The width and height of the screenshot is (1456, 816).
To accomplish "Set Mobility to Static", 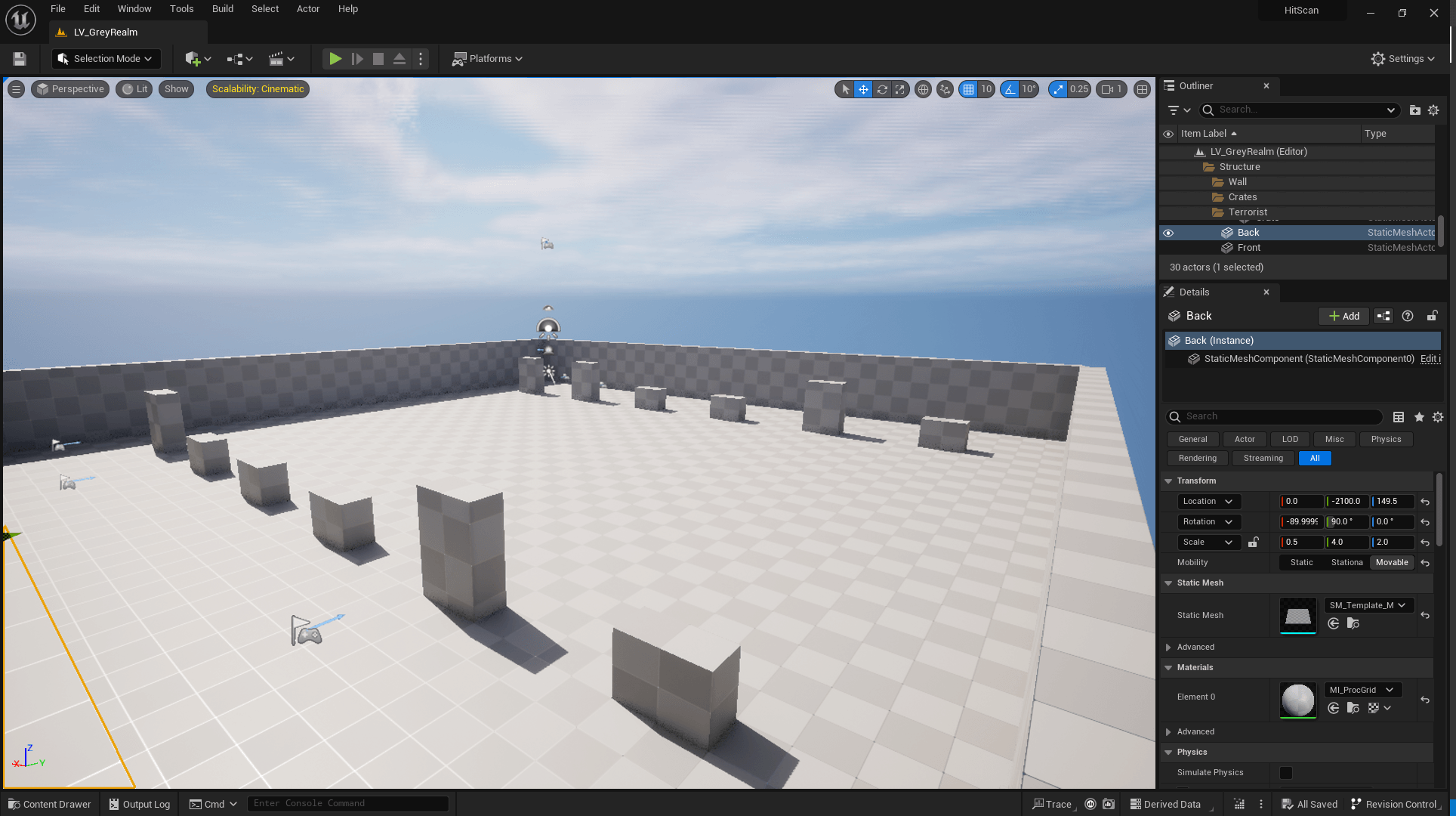I will tap(1300, 562).
